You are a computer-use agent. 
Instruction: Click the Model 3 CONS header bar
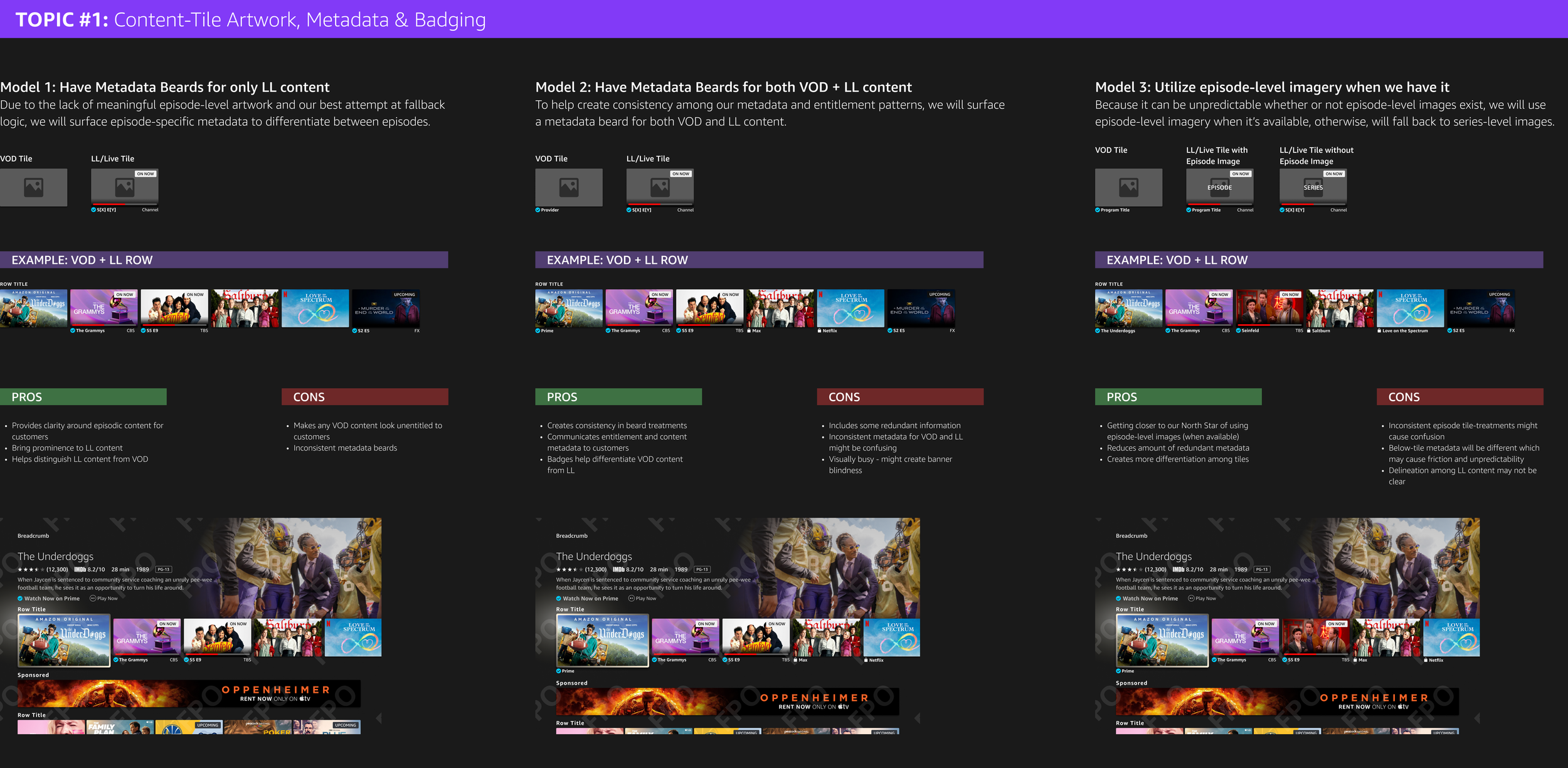tap(1459, 397)
